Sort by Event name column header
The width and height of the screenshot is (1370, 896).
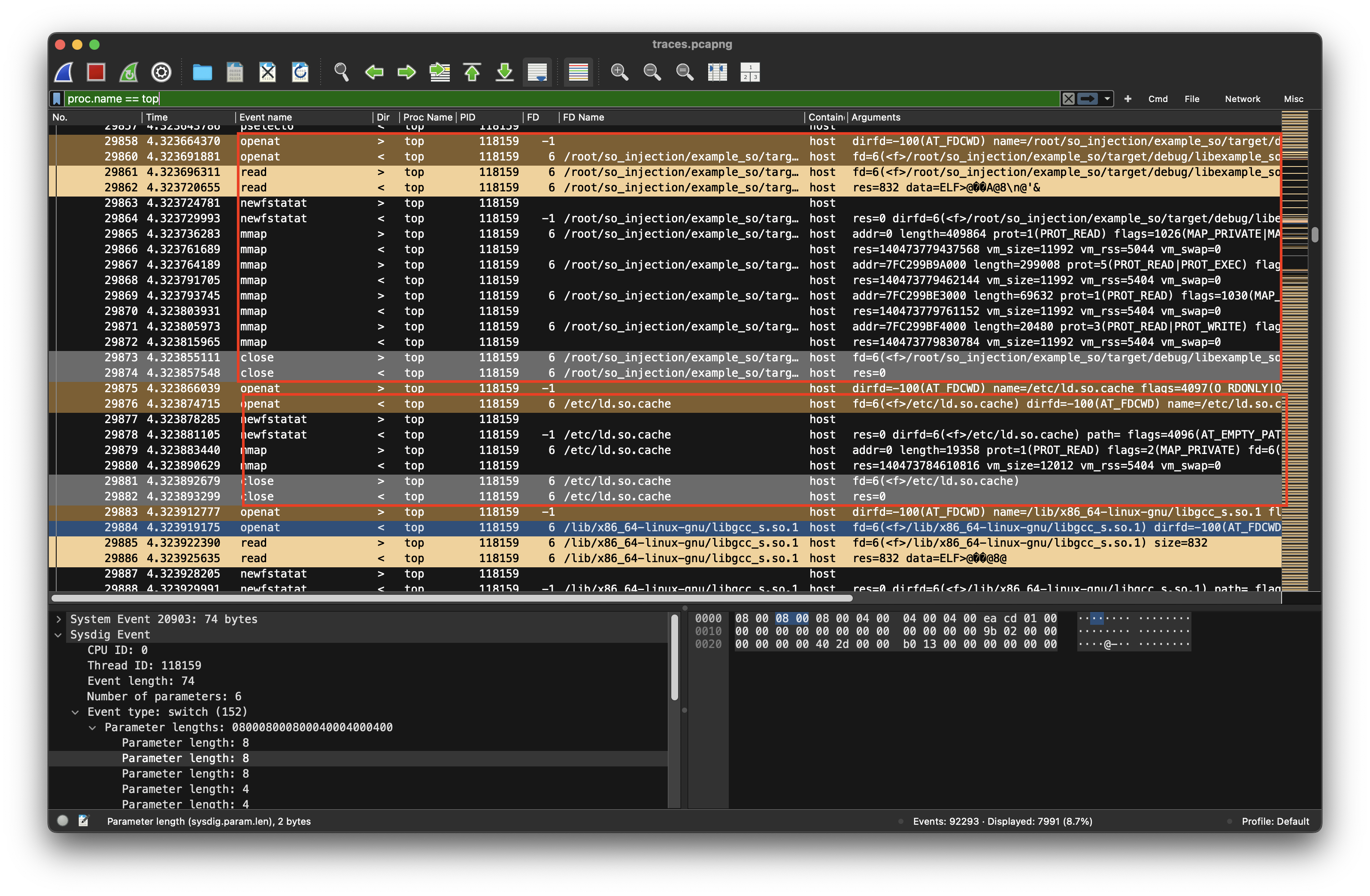pos(265,118)
